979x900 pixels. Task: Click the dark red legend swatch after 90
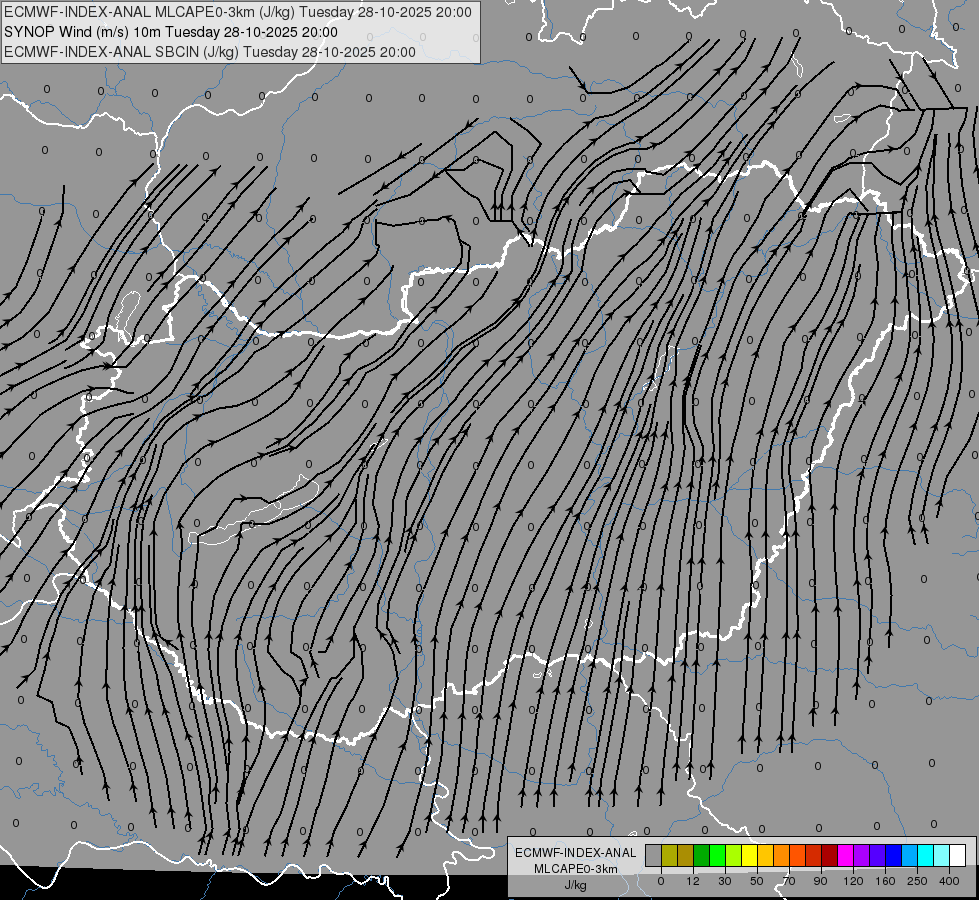[x=829, y=855]
